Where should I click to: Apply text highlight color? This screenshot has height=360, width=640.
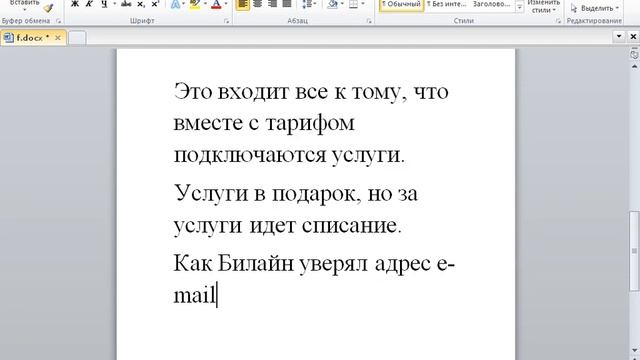pos(195,4)
